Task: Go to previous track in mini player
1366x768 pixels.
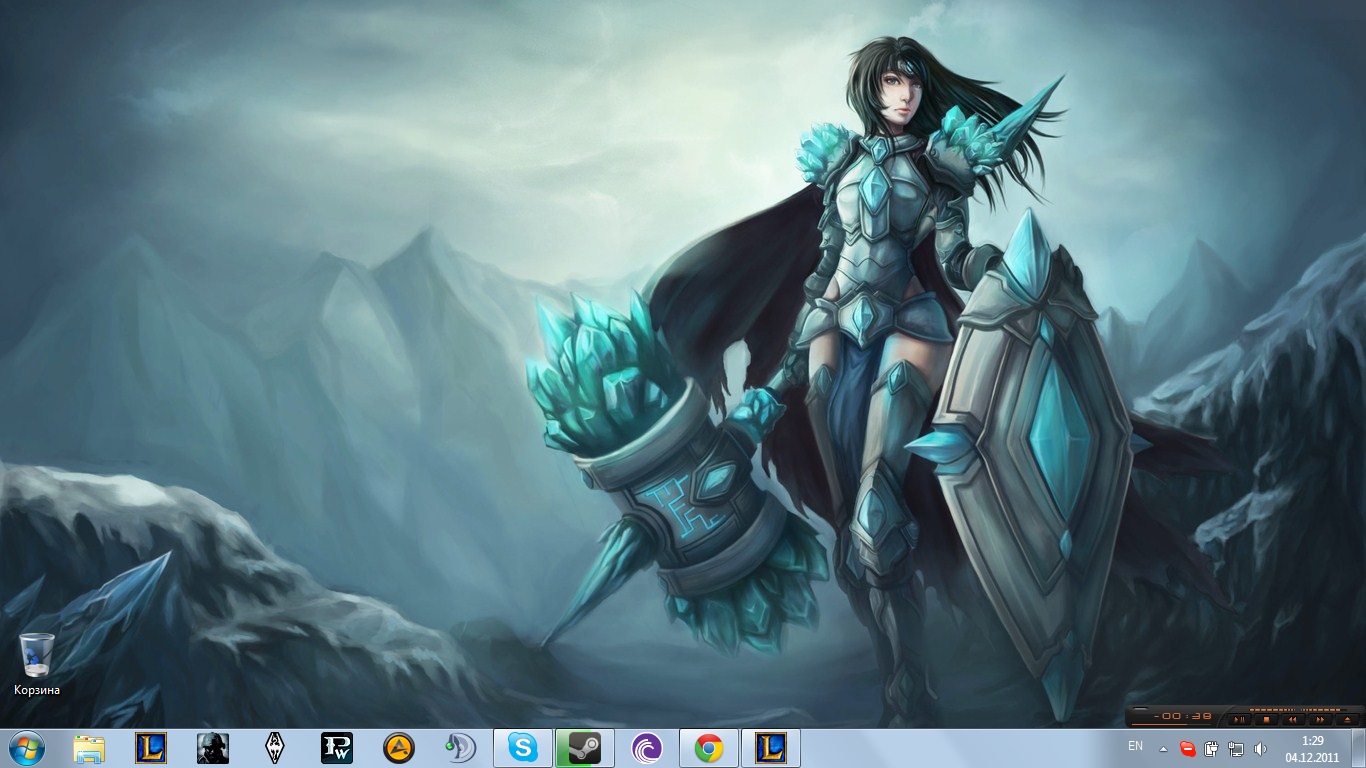Action: point(1292,719)
